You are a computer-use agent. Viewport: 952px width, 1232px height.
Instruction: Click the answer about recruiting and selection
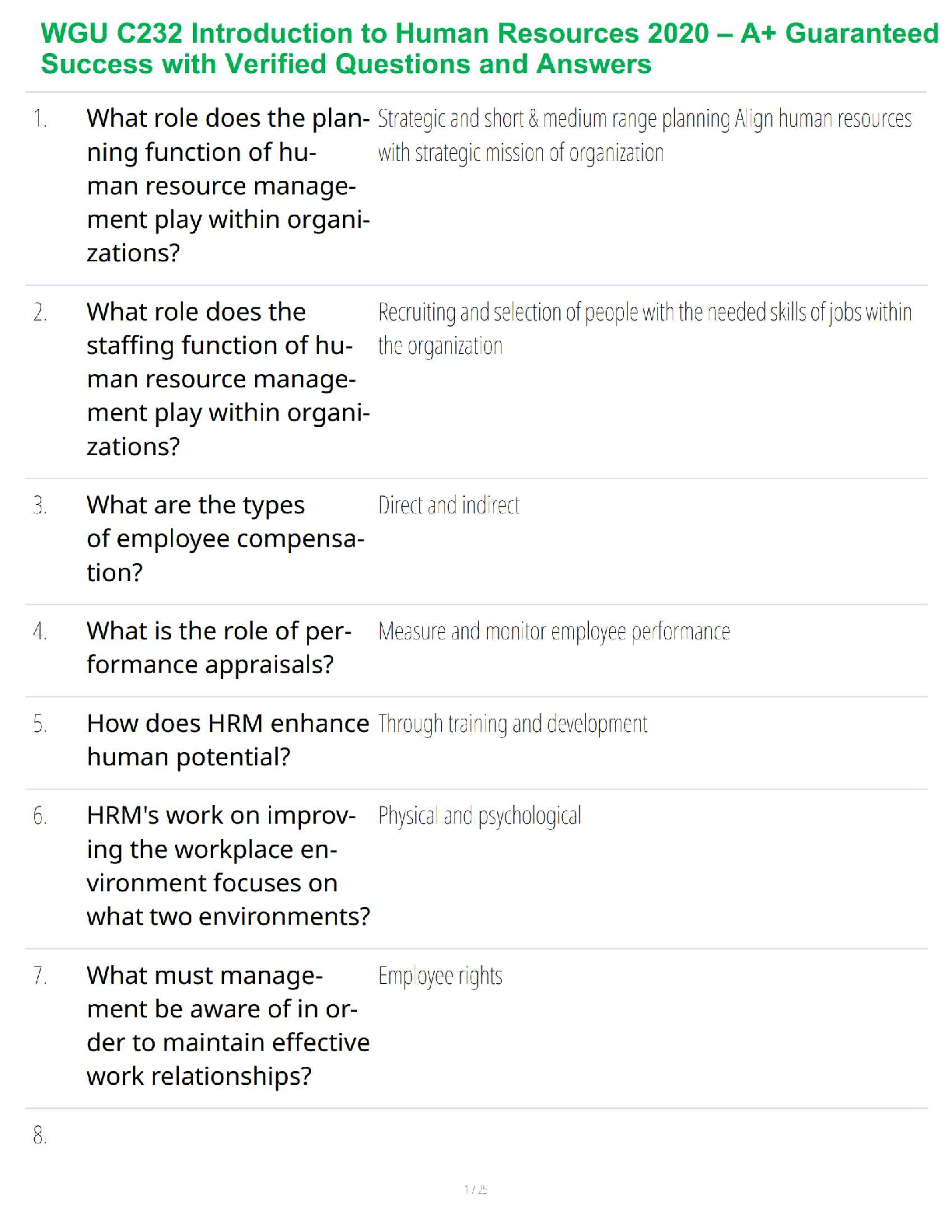click(x=644, y=328)
